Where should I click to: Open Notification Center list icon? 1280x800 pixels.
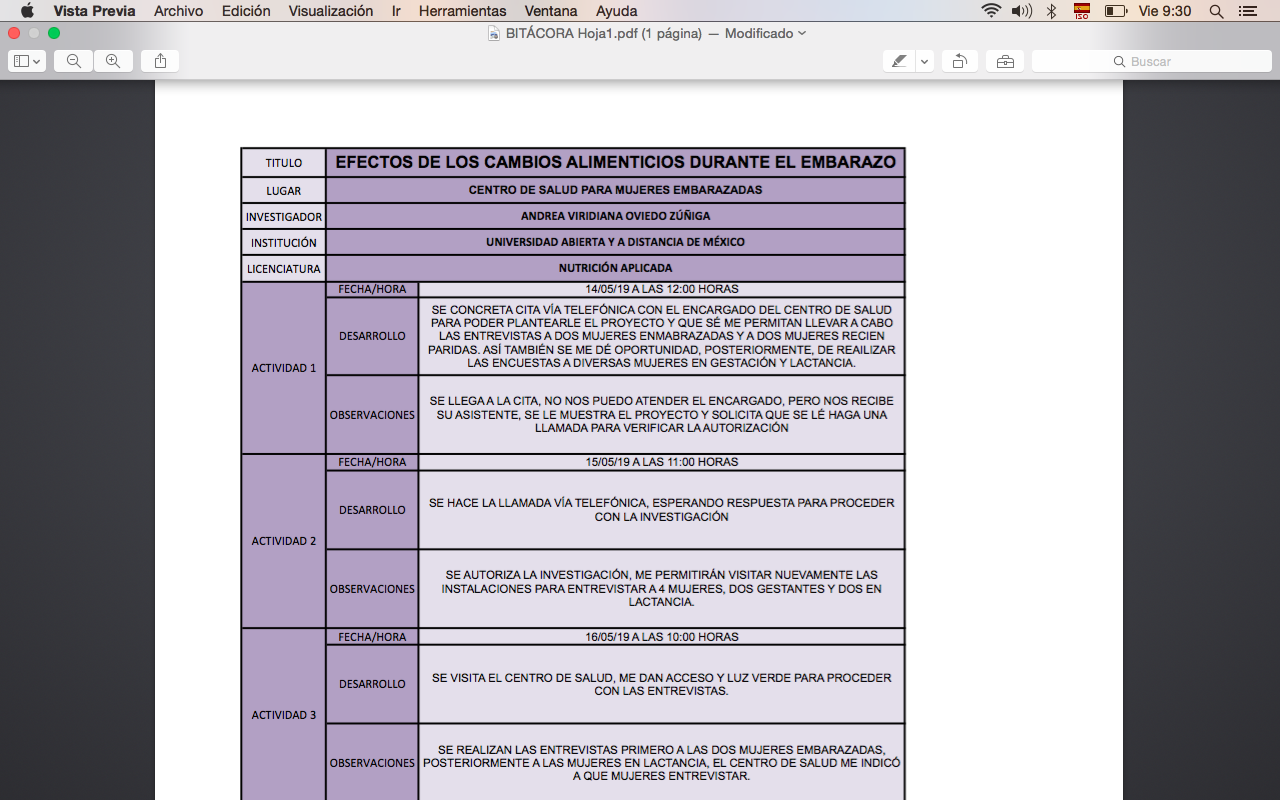1247,11
